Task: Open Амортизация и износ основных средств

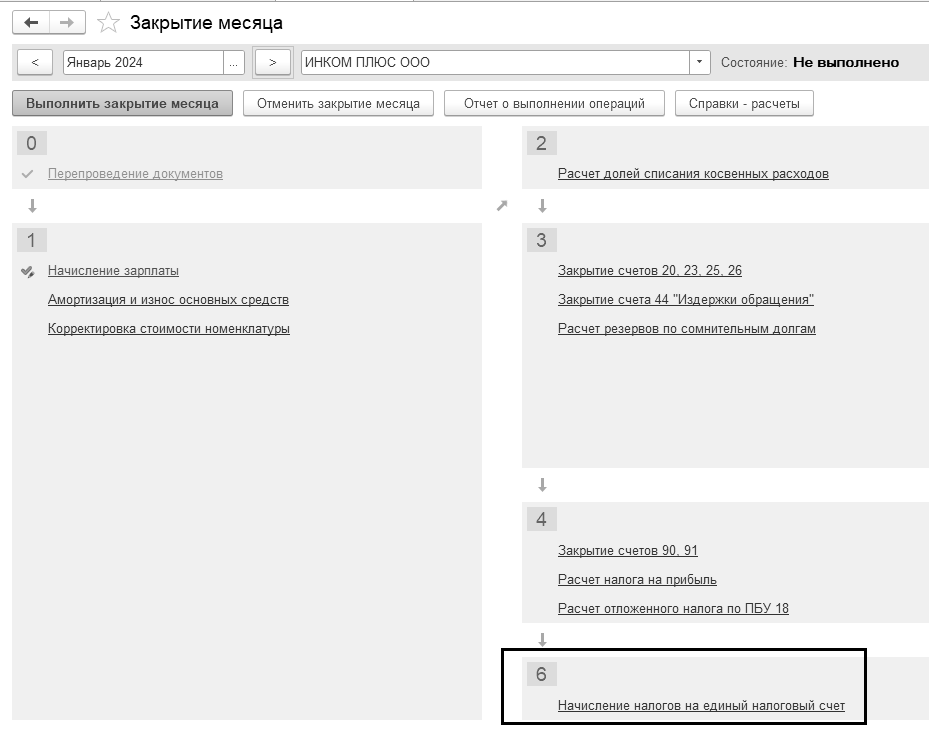Action: (168, 300)
